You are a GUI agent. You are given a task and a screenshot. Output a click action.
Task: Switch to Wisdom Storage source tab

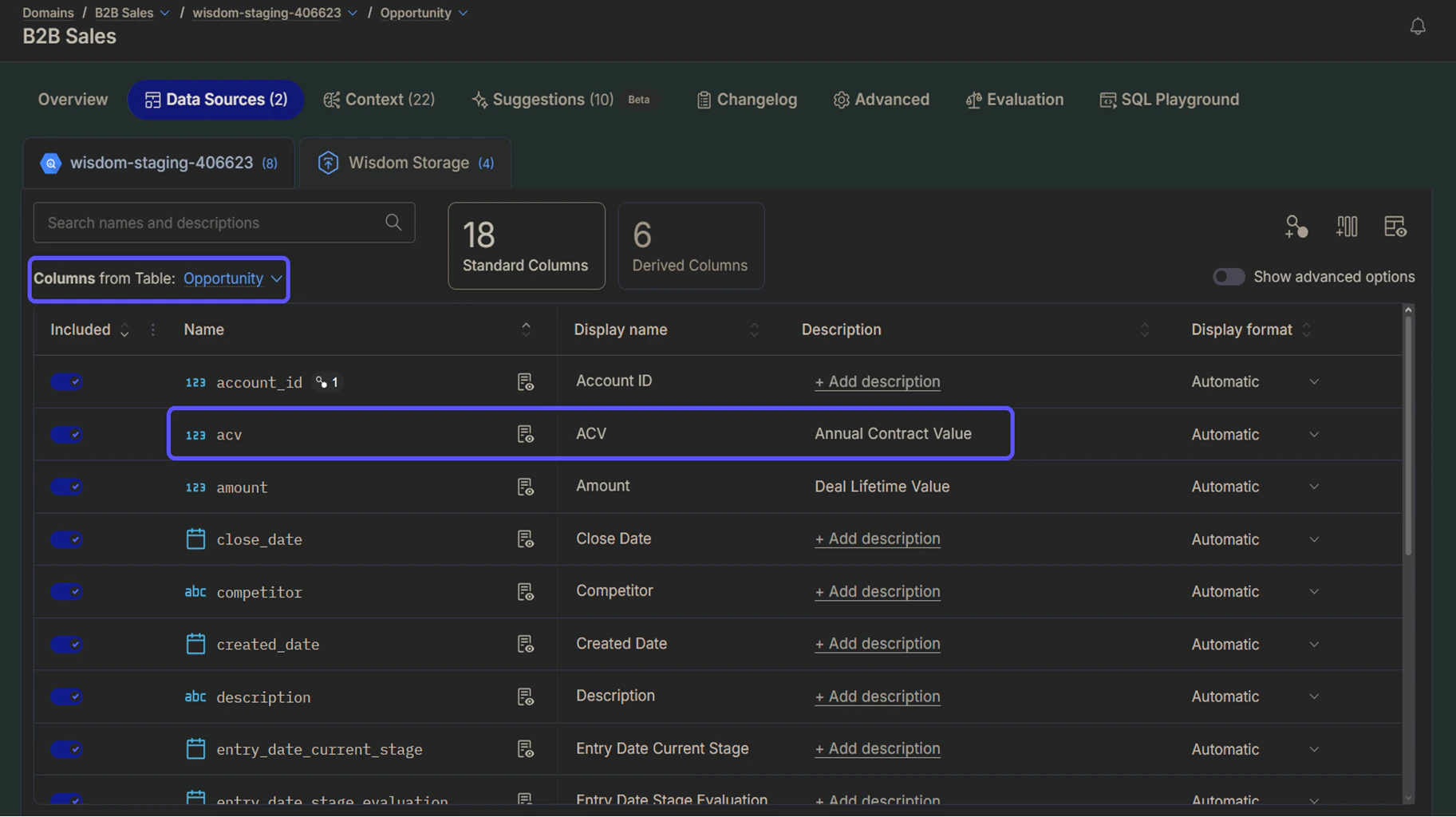[x=405, y=163]
